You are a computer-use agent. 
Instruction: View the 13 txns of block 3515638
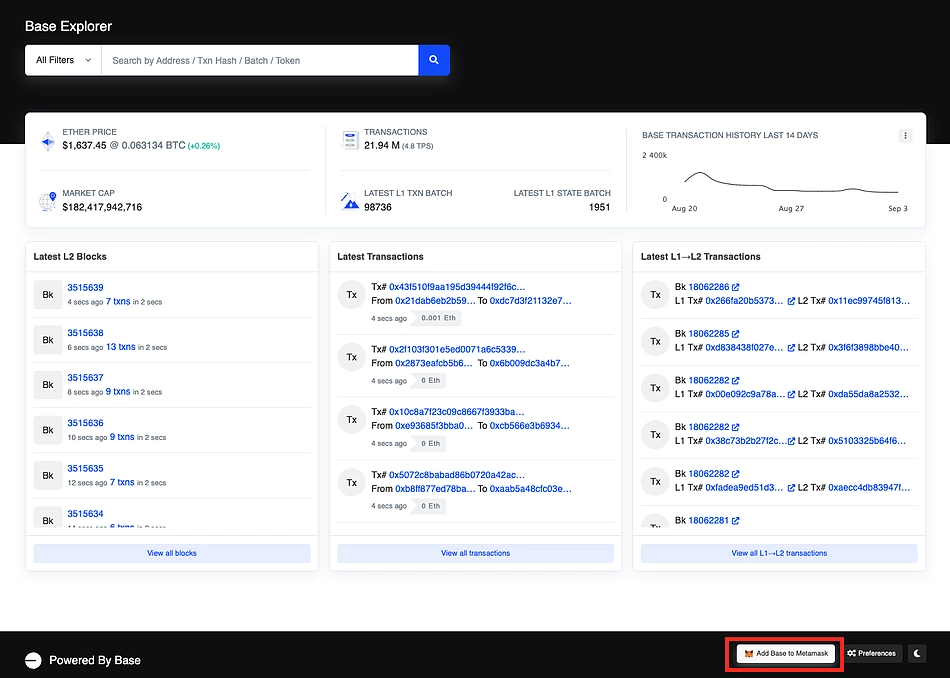(121, 347)
